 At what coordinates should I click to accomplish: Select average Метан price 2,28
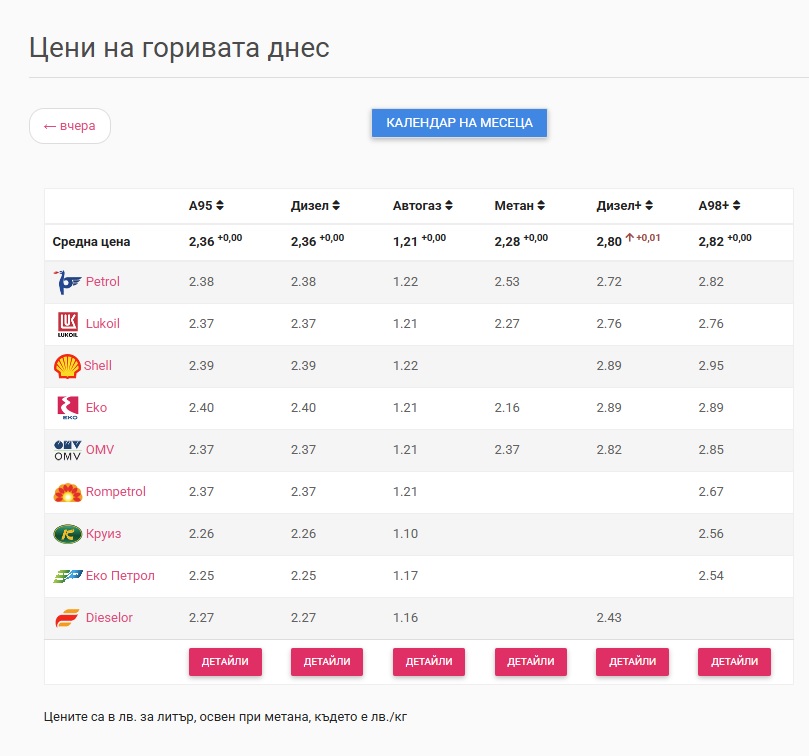click(507, 242)
